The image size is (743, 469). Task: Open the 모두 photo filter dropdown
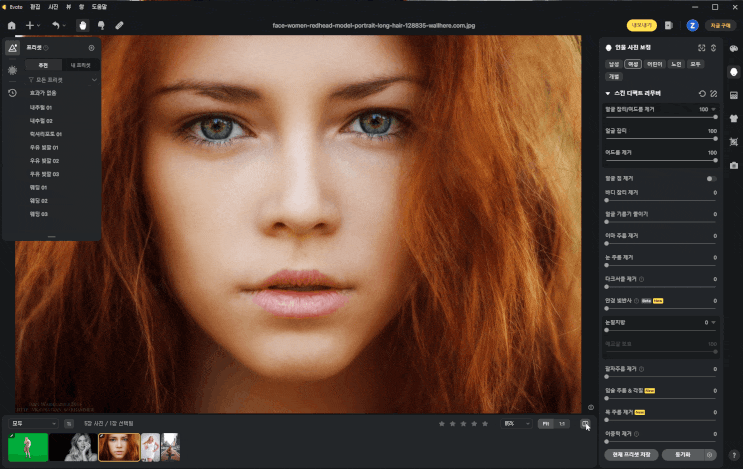[34, 424]
